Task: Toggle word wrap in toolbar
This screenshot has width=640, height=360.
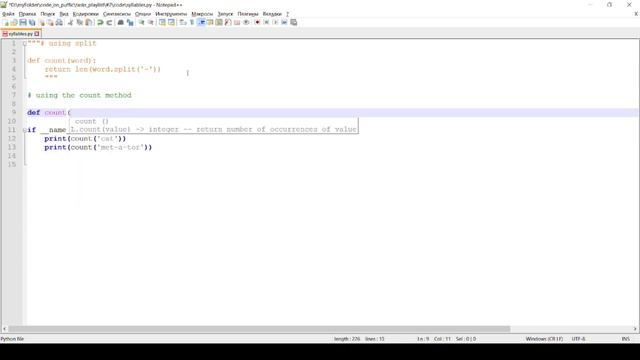Action: 183,22
